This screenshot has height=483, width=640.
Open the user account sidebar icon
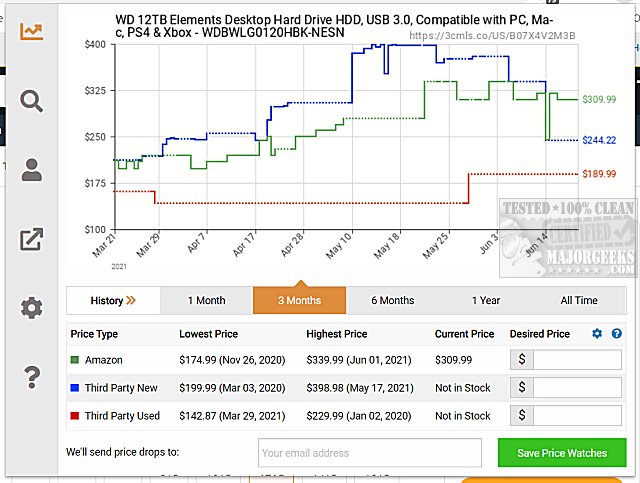32,169
